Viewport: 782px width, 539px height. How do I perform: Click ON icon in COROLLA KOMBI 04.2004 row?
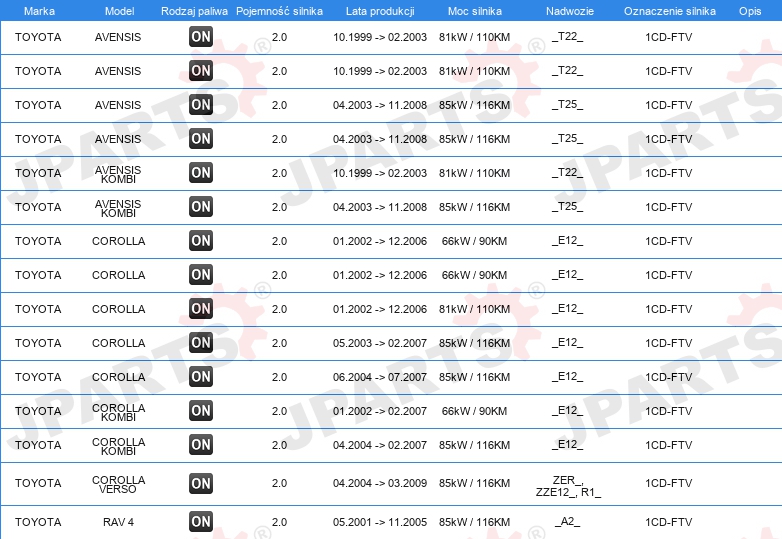pos(201,444)
